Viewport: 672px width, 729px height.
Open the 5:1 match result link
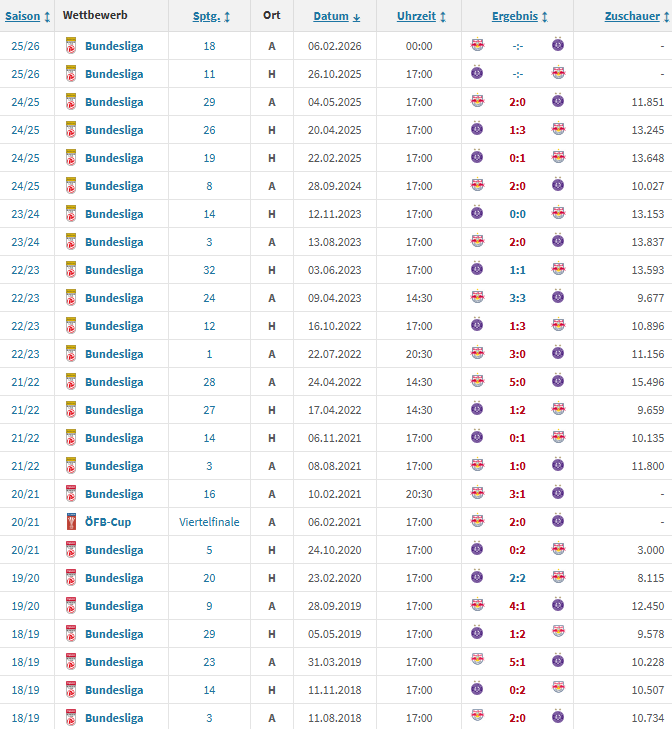pos(517,662)
